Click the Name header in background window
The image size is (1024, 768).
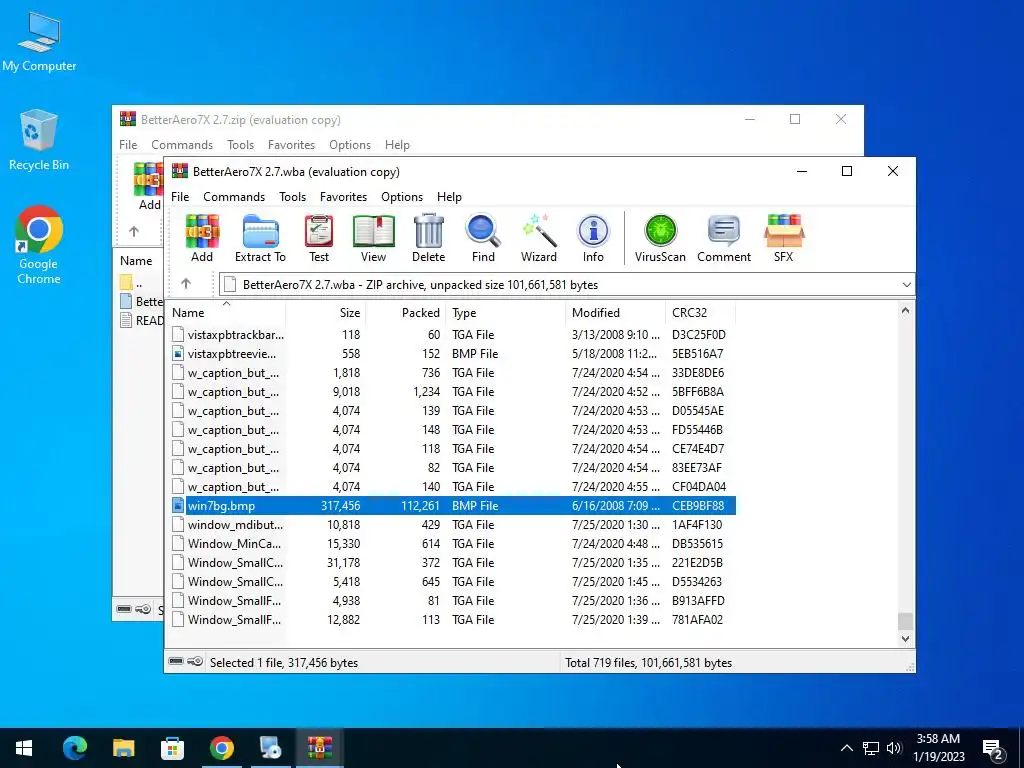click(136, 261)
